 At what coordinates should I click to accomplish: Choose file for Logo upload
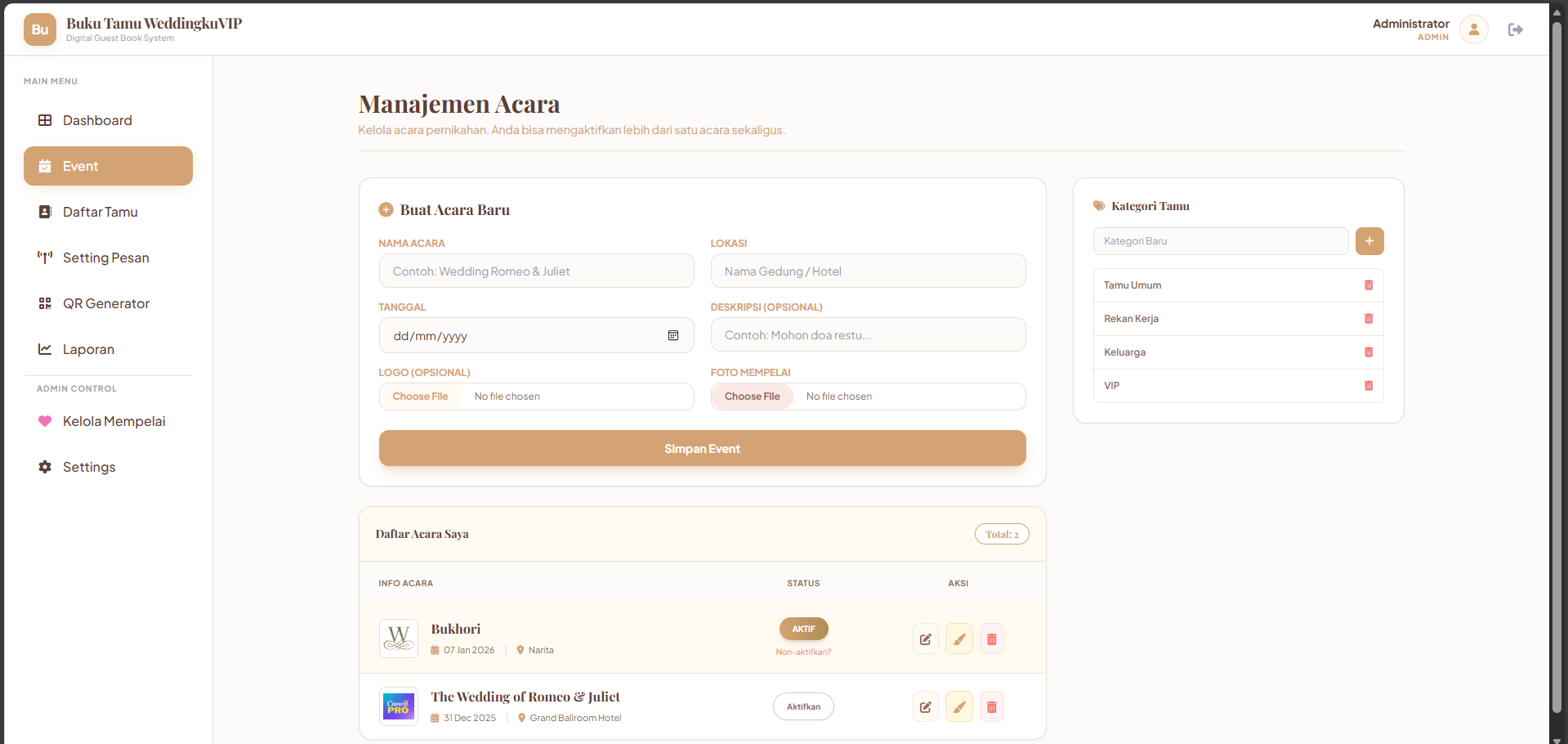[x=420, y=397]
